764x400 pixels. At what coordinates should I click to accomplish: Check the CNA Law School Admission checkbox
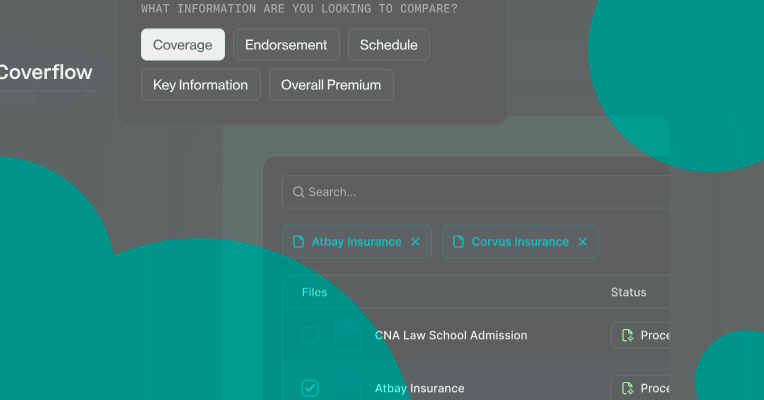310,335
